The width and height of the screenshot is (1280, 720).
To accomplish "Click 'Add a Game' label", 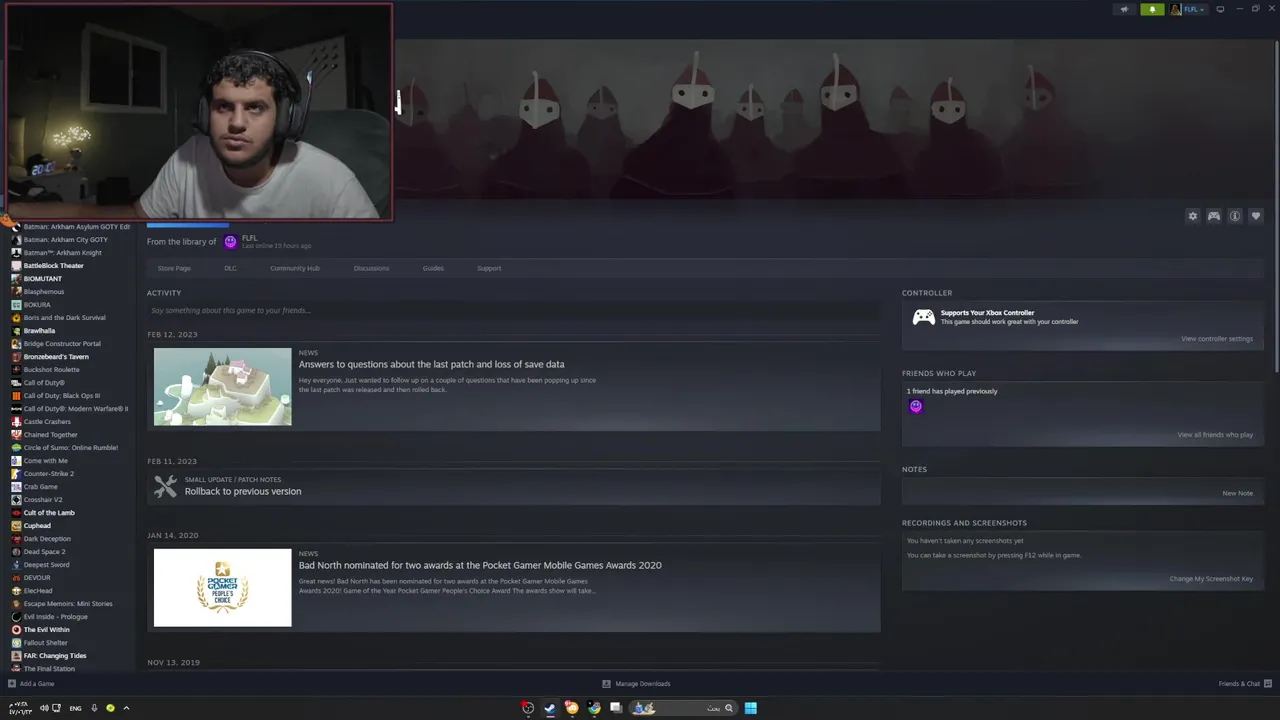I will tap(37, 684).
